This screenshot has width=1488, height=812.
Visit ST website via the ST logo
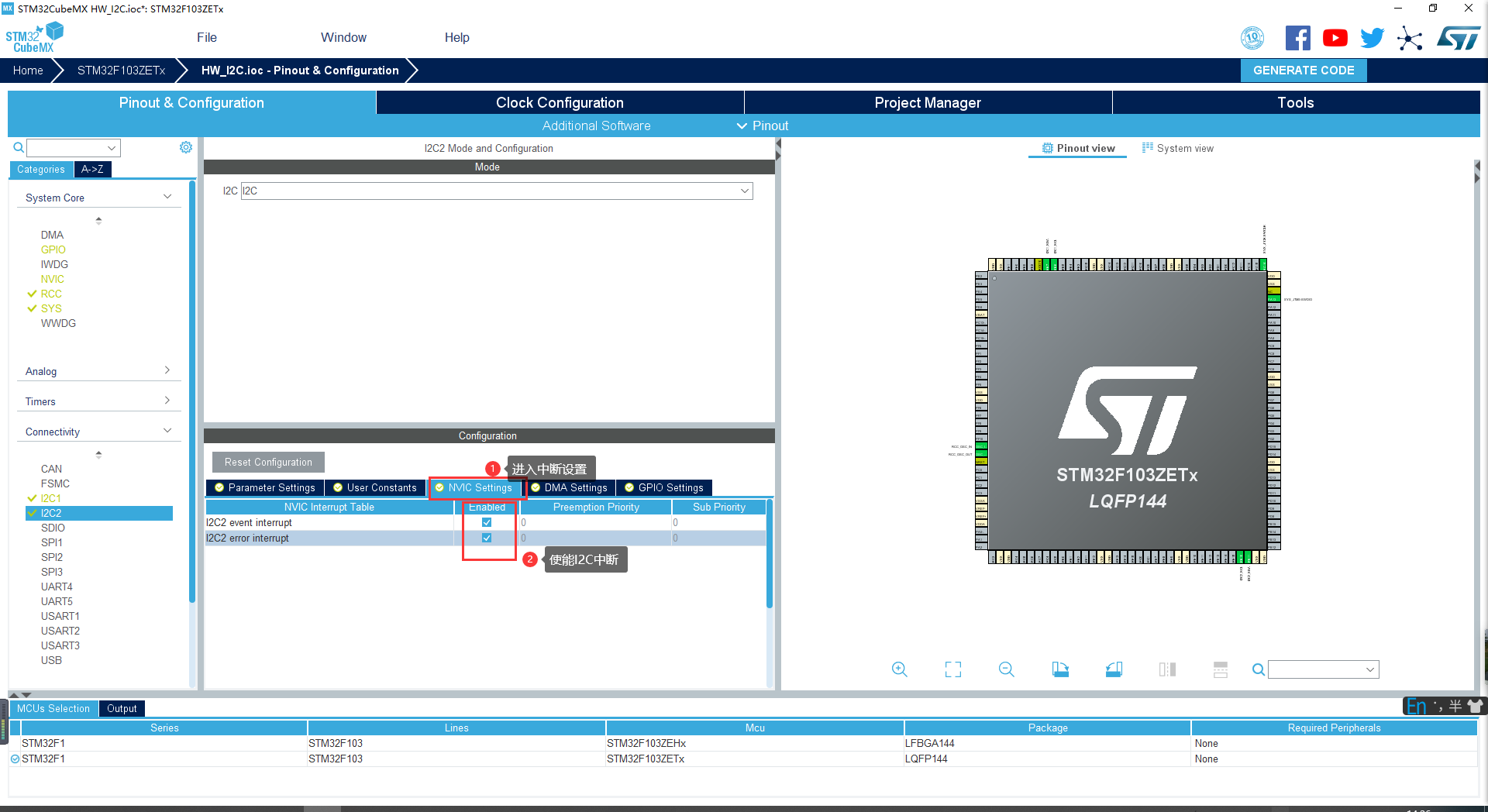(1458, 36)
